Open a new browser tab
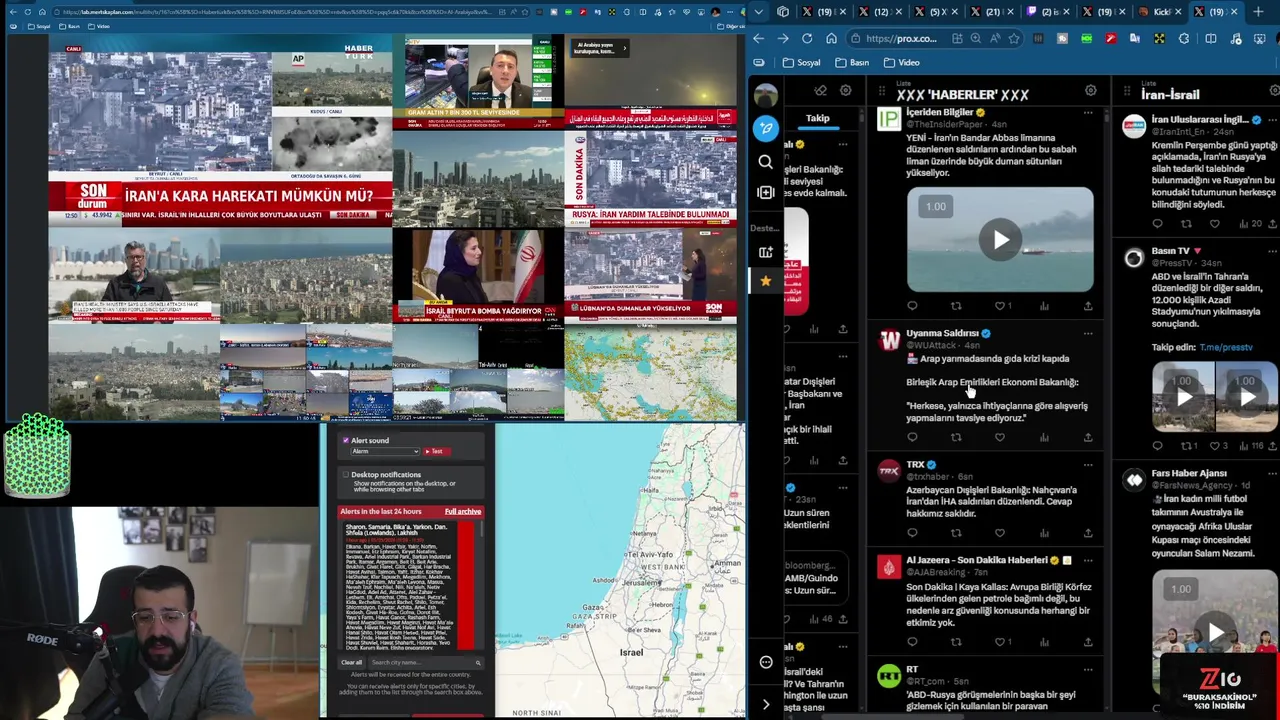1280x720 pixels. click(x=1259, y=12)
